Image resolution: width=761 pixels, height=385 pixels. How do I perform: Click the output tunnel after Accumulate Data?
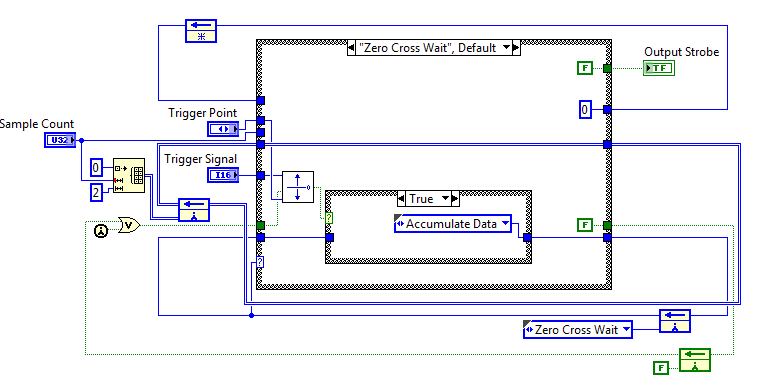click(528, 237)
